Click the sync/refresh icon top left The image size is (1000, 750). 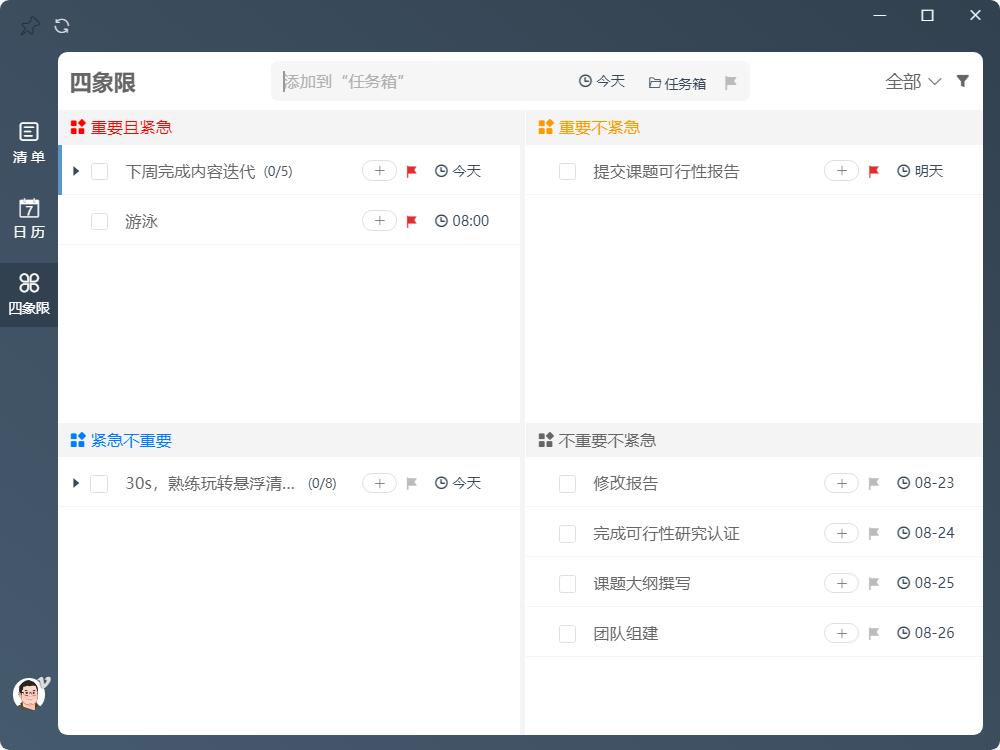[61, 26]
